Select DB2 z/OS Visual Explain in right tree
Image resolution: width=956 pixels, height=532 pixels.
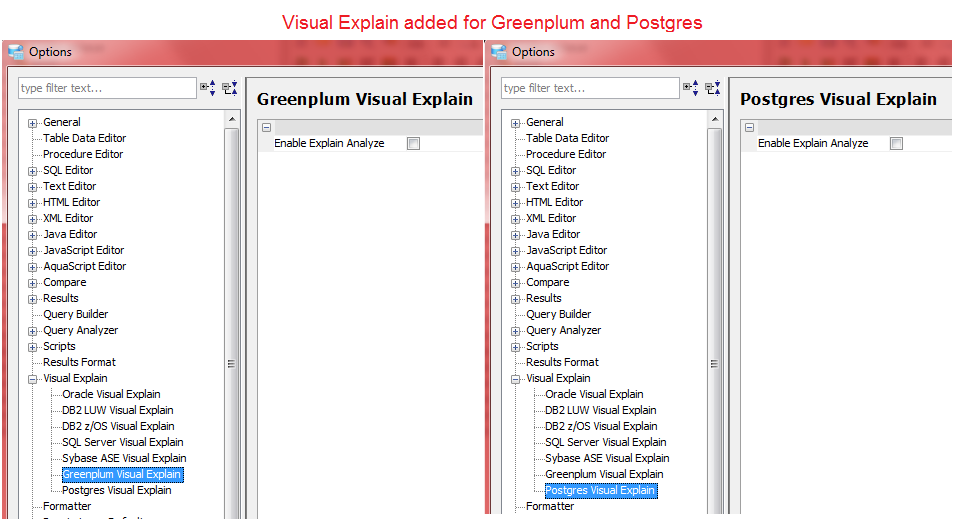point(601,426)
